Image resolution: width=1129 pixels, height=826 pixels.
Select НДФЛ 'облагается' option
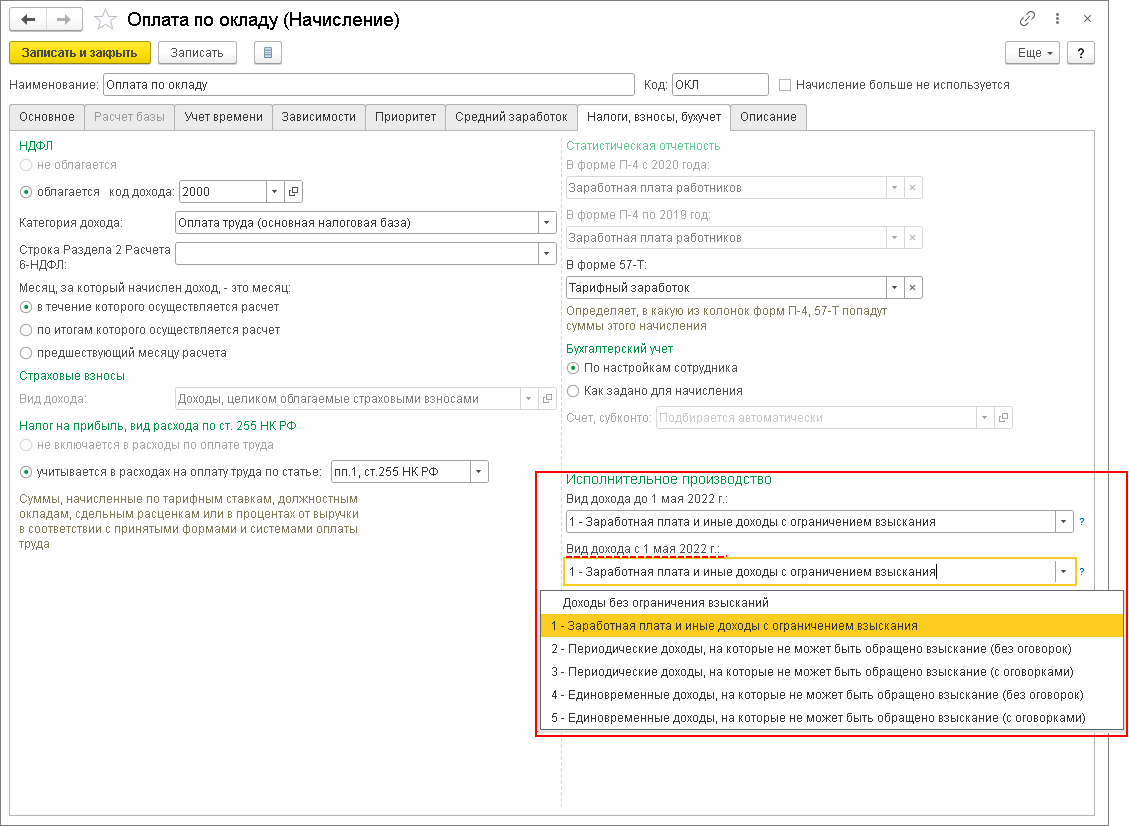point(26,192)
